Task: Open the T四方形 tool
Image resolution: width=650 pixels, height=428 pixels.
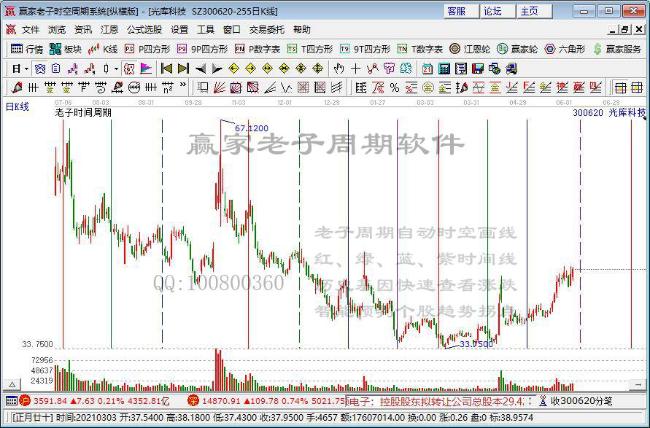Action: [x=310, y=49]
